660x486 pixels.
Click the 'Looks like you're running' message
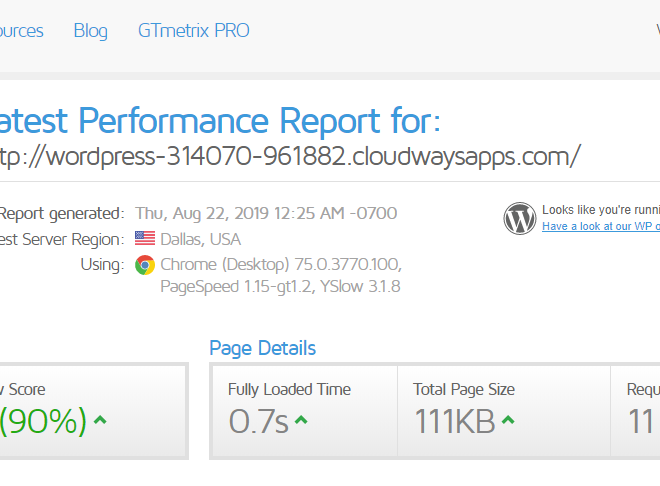point(601,210)
